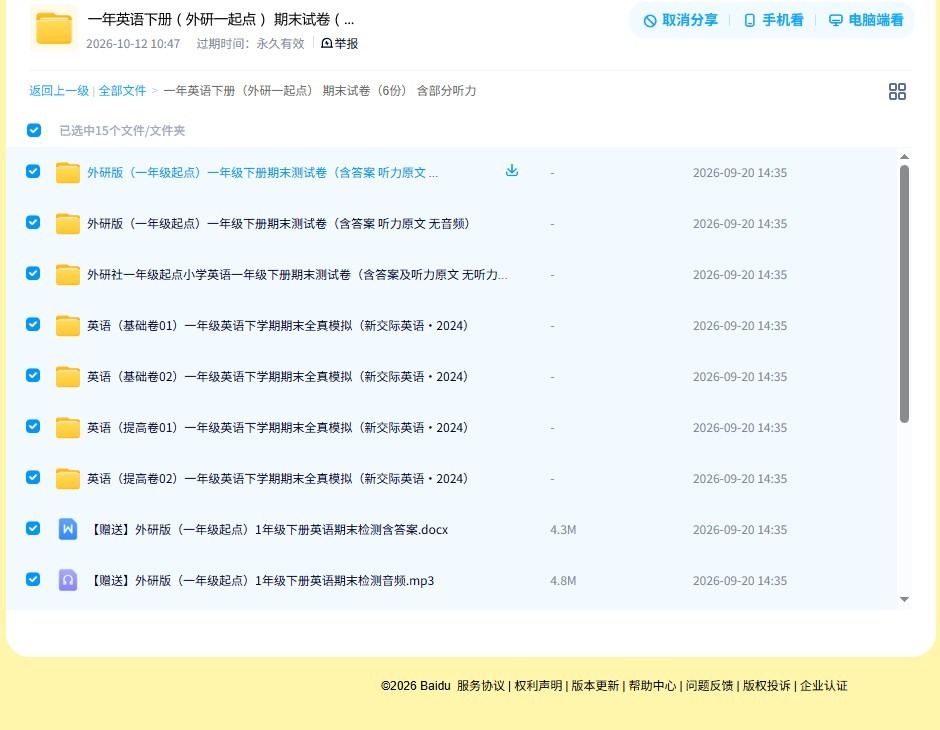Open the 权利声明 footer link
The width and height of the screenshot is (940, 730).
pyautogui.click(x=538, y=686)
